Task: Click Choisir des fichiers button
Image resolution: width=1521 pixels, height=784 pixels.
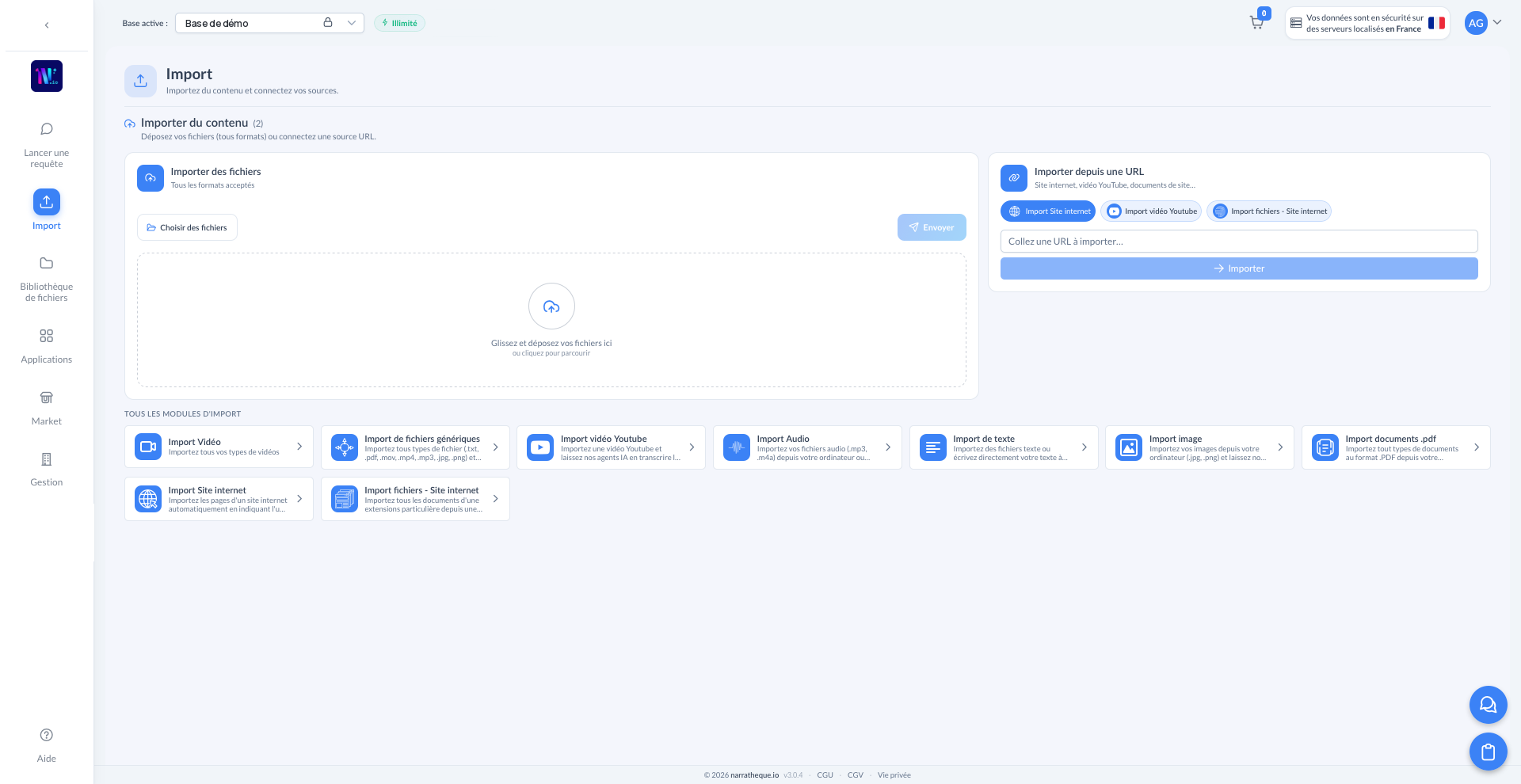Action: click(x=187, y=227)
